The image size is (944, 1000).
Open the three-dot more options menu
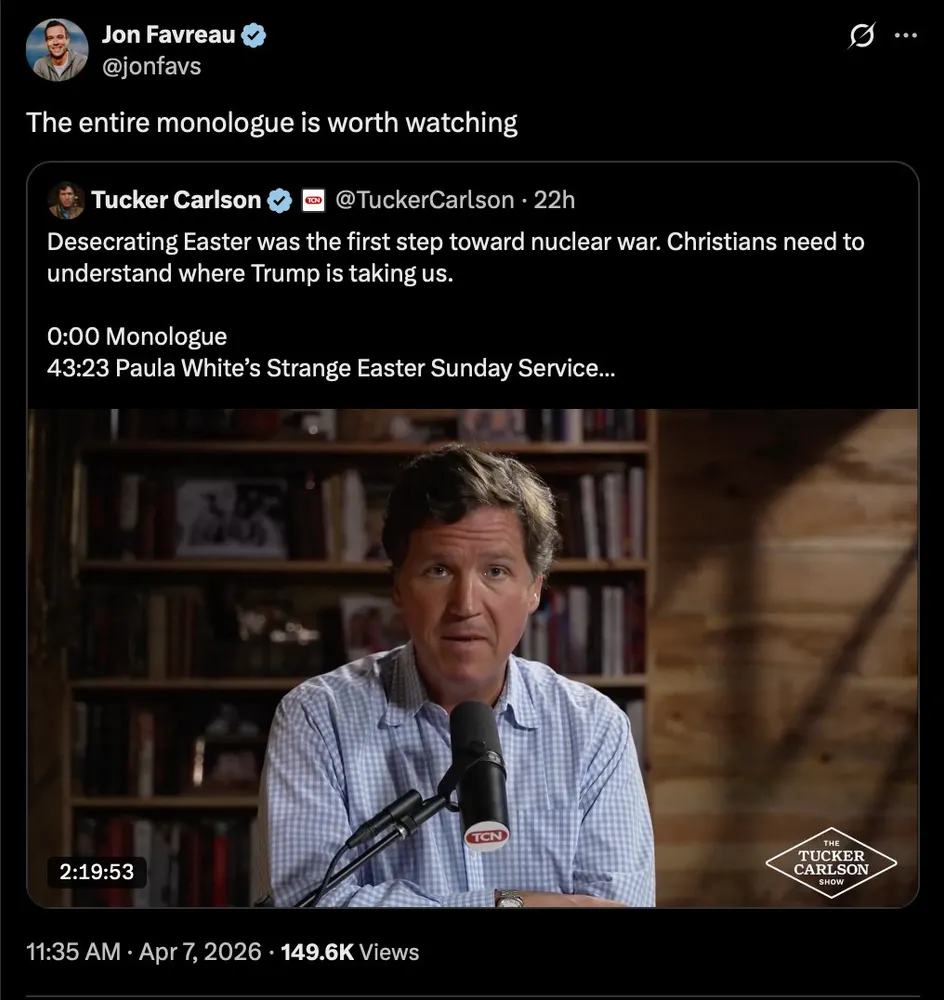tap(905, 36)
